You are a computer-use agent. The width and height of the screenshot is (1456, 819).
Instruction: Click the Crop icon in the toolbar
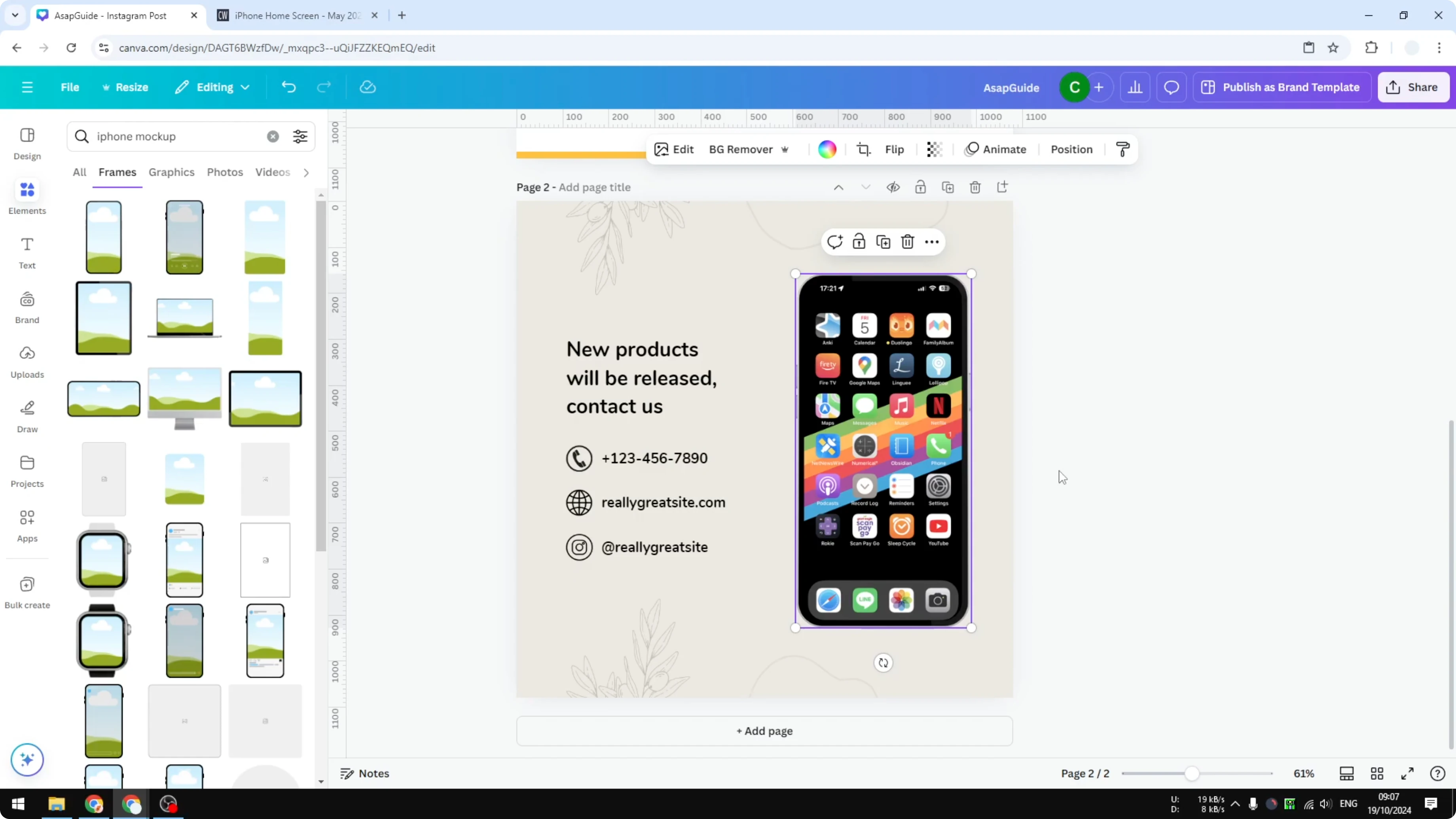pos(864,149)
